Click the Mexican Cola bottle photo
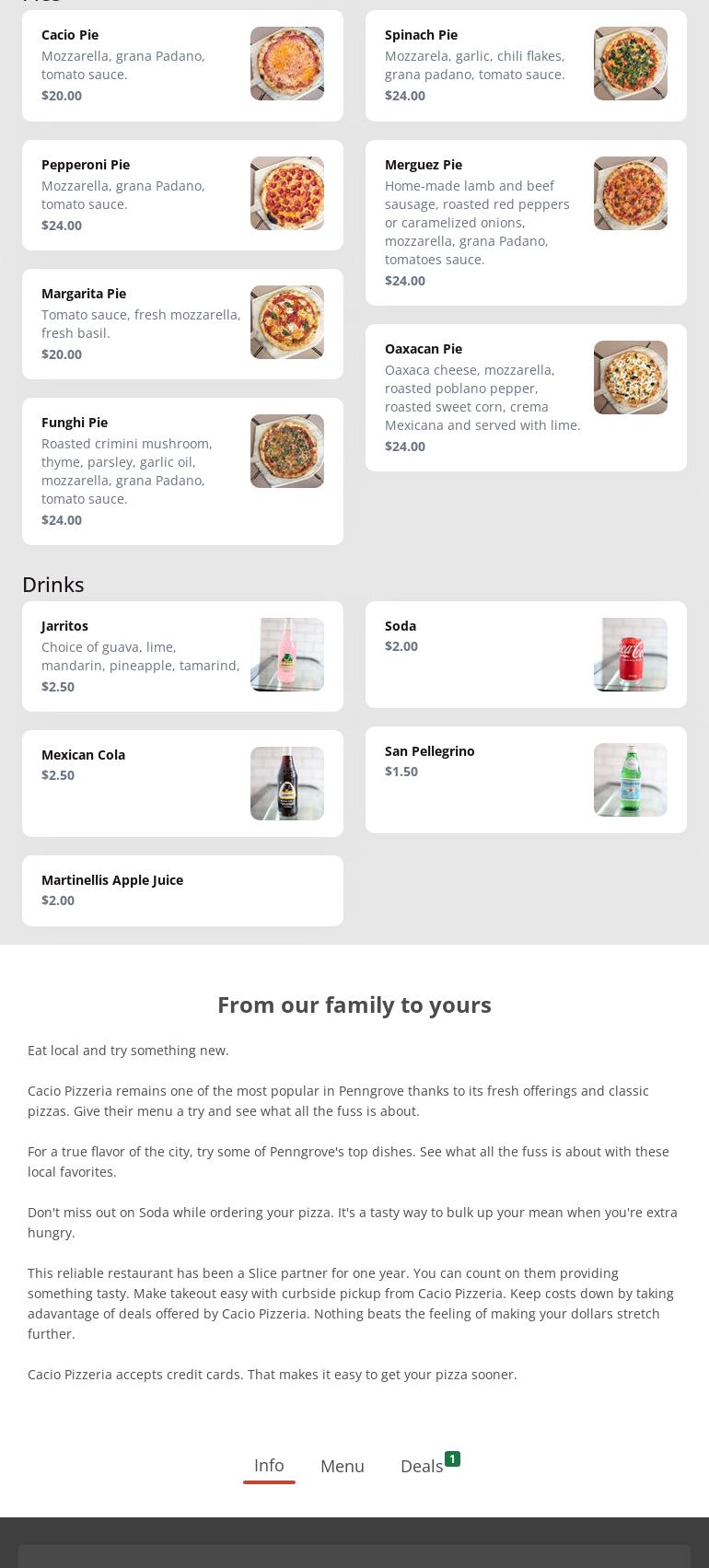 tap(286, 784)
